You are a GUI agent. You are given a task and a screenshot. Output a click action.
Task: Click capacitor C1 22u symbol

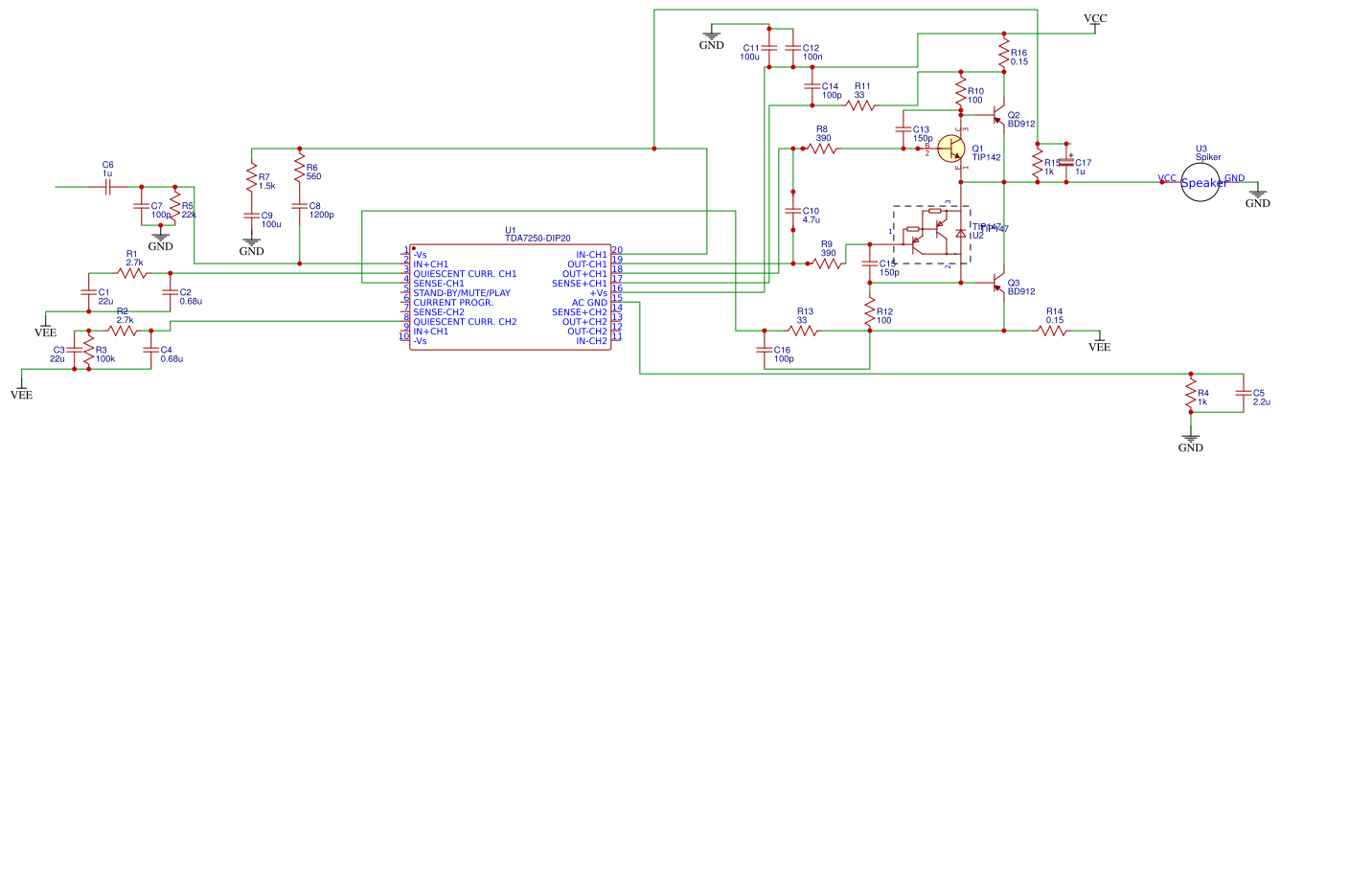(89, 292)
